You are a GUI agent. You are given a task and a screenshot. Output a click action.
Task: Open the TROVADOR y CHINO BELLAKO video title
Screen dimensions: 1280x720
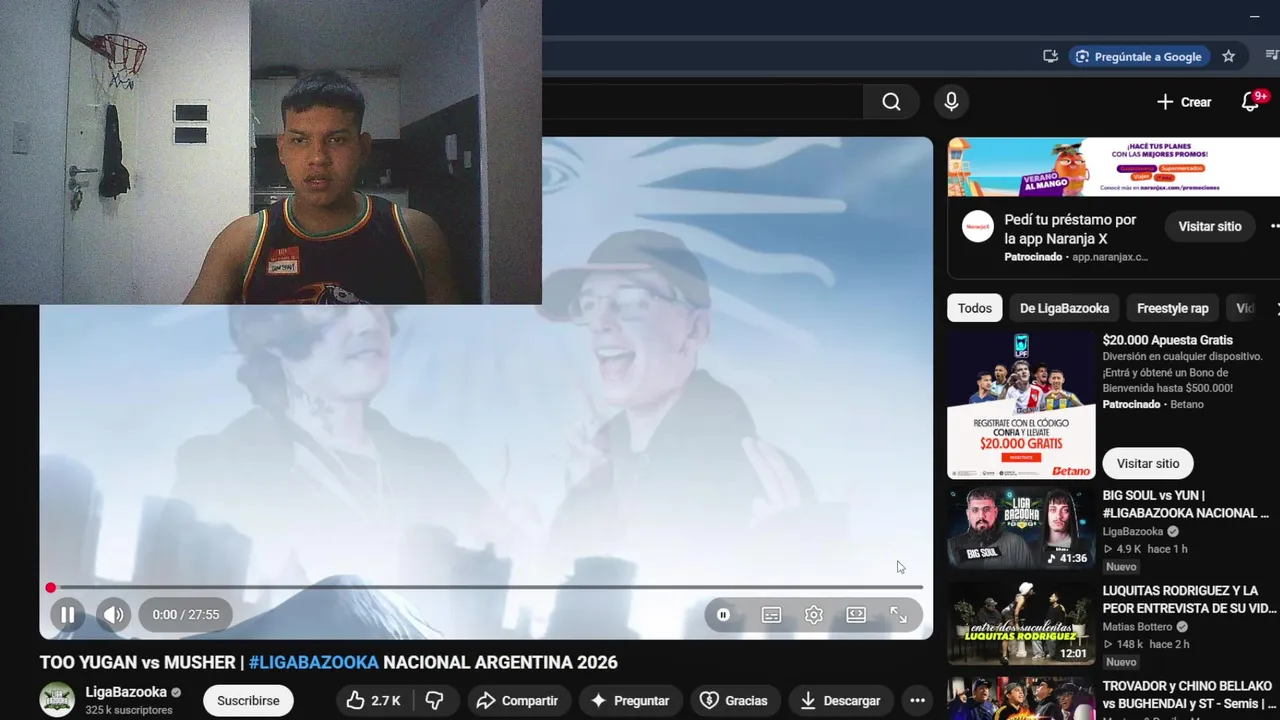(x=1190, y=695)
